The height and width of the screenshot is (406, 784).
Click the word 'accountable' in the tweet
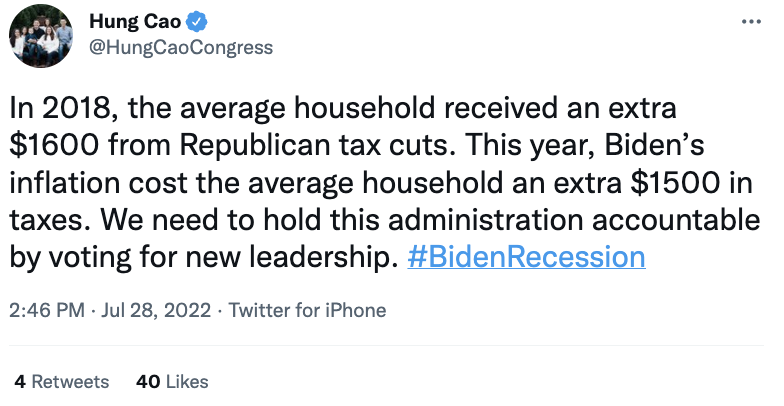(676, 220)
